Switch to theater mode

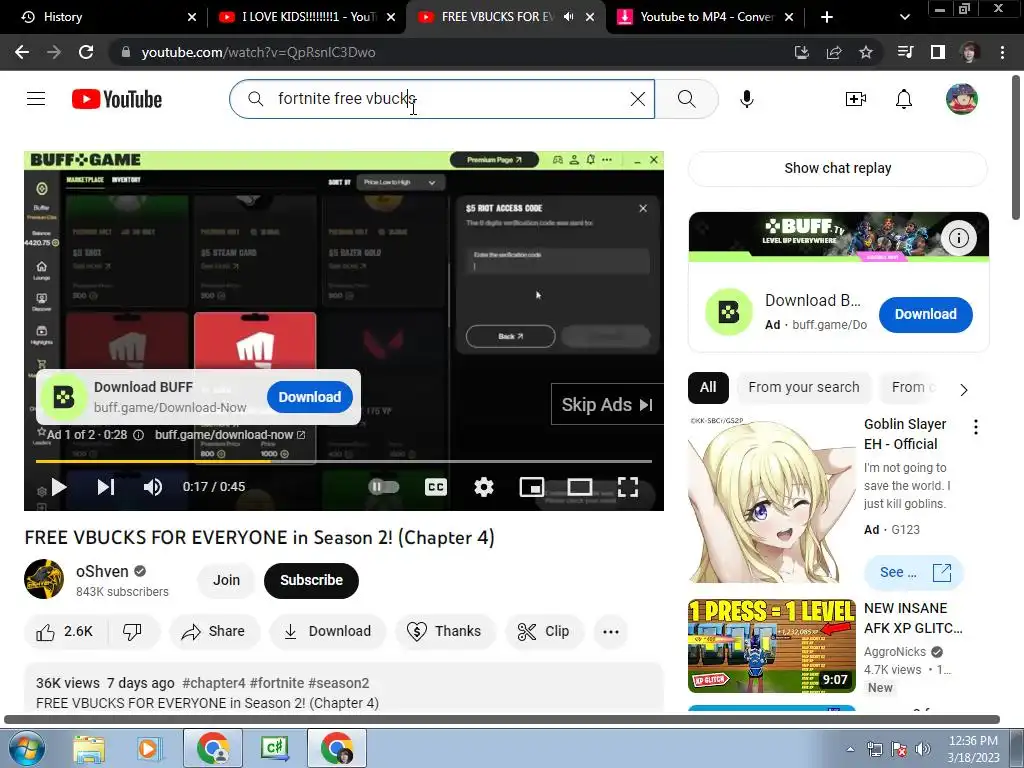pos(579,487)
